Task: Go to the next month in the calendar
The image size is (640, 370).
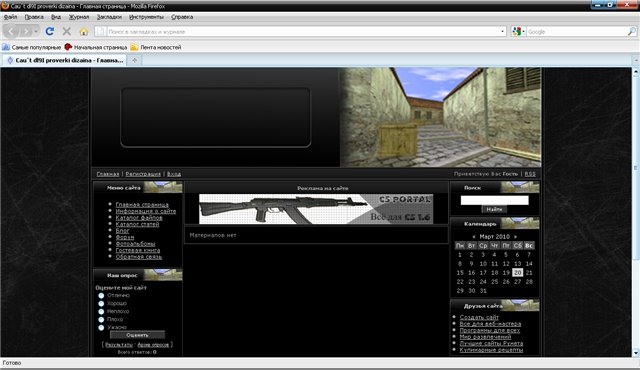Action: point(516,237)
